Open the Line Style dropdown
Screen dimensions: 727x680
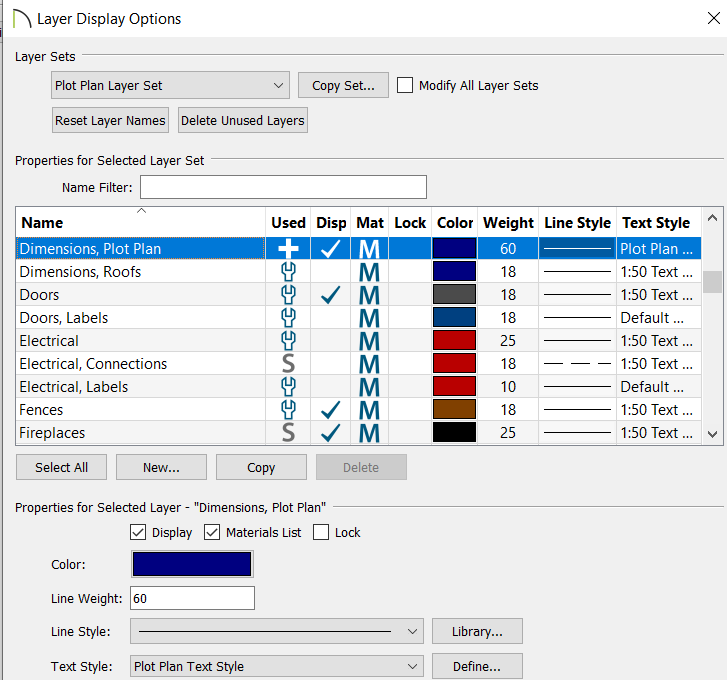pos(277,631)
